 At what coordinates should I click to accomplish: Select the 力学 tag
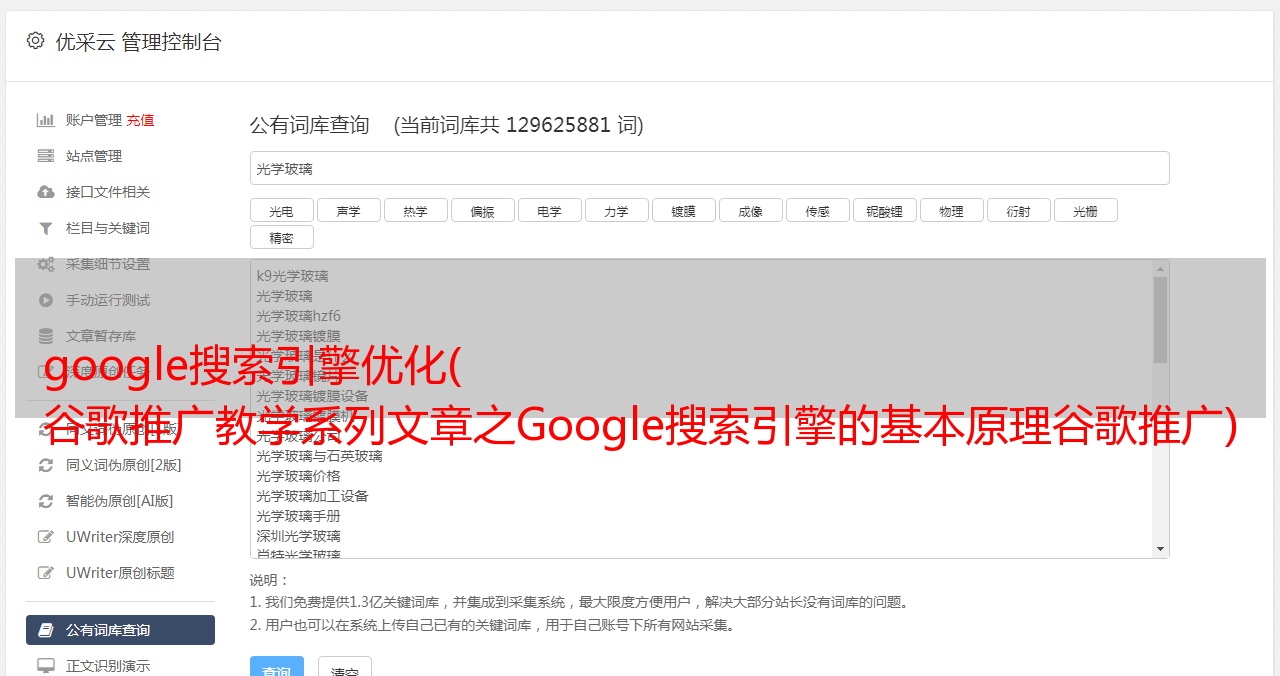(617, 210)
